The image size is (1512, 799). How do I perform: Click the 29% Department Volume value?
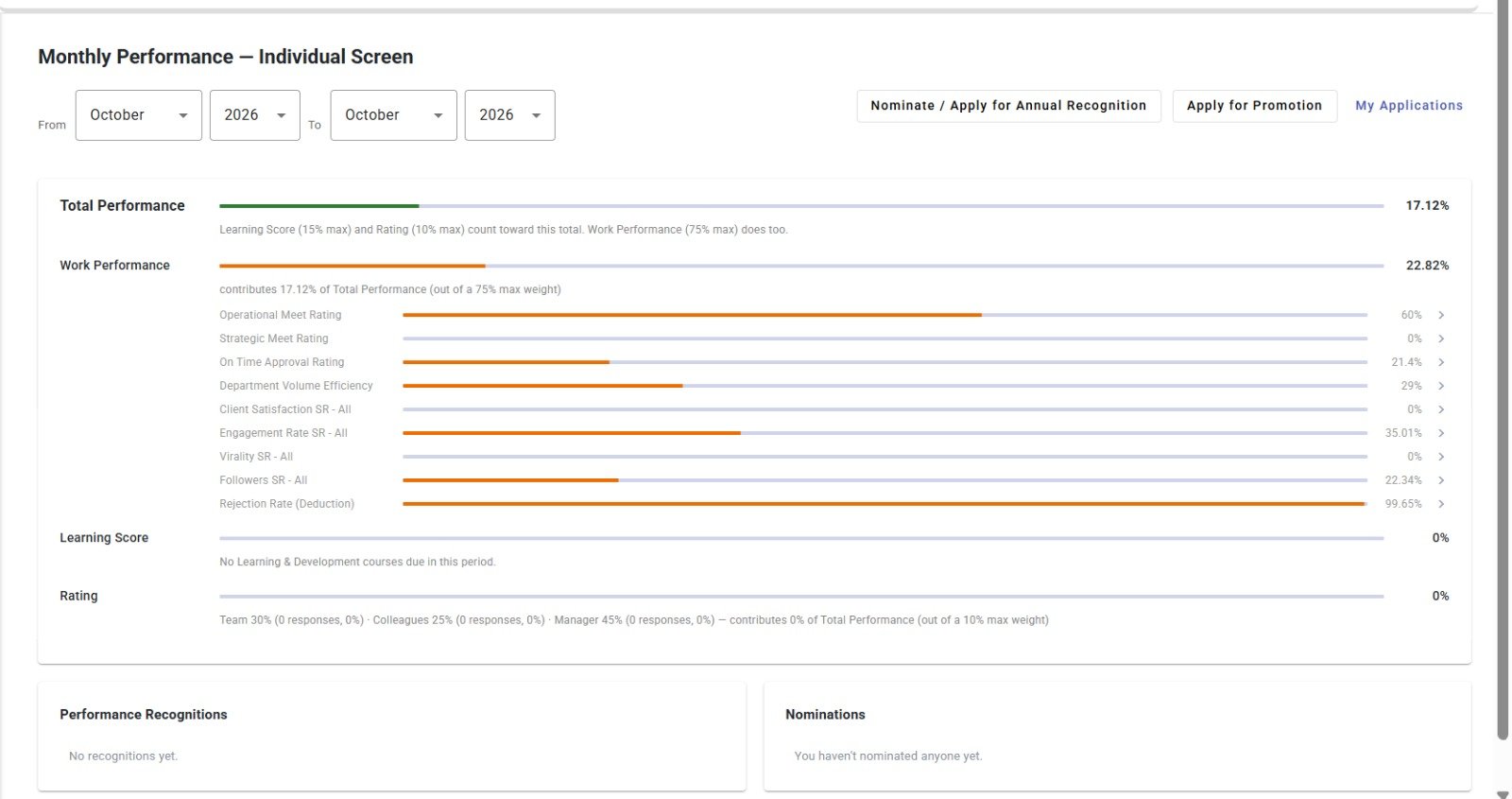coord(1411,386)
